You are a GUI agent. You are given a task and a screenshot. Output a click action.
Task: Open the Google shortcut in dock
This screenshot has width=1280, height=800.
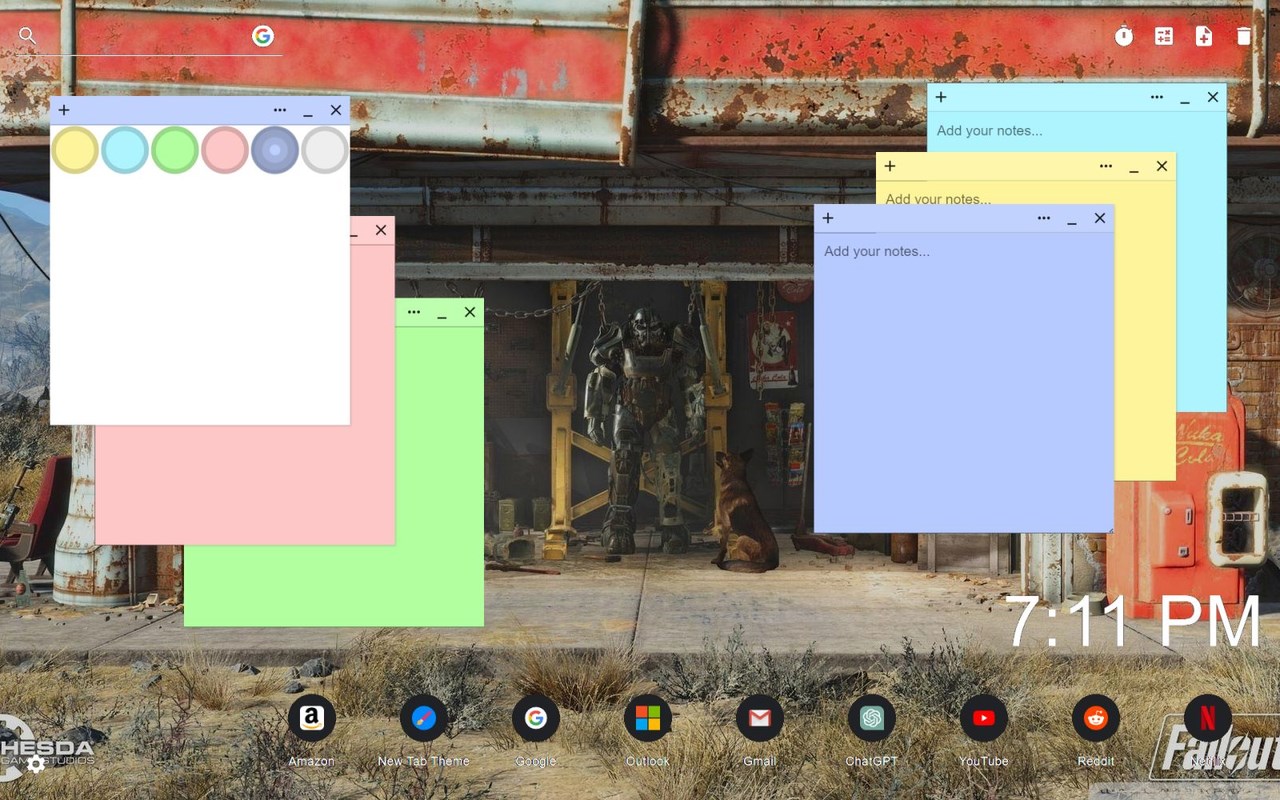pyautogui.click(x=536, y=718)
